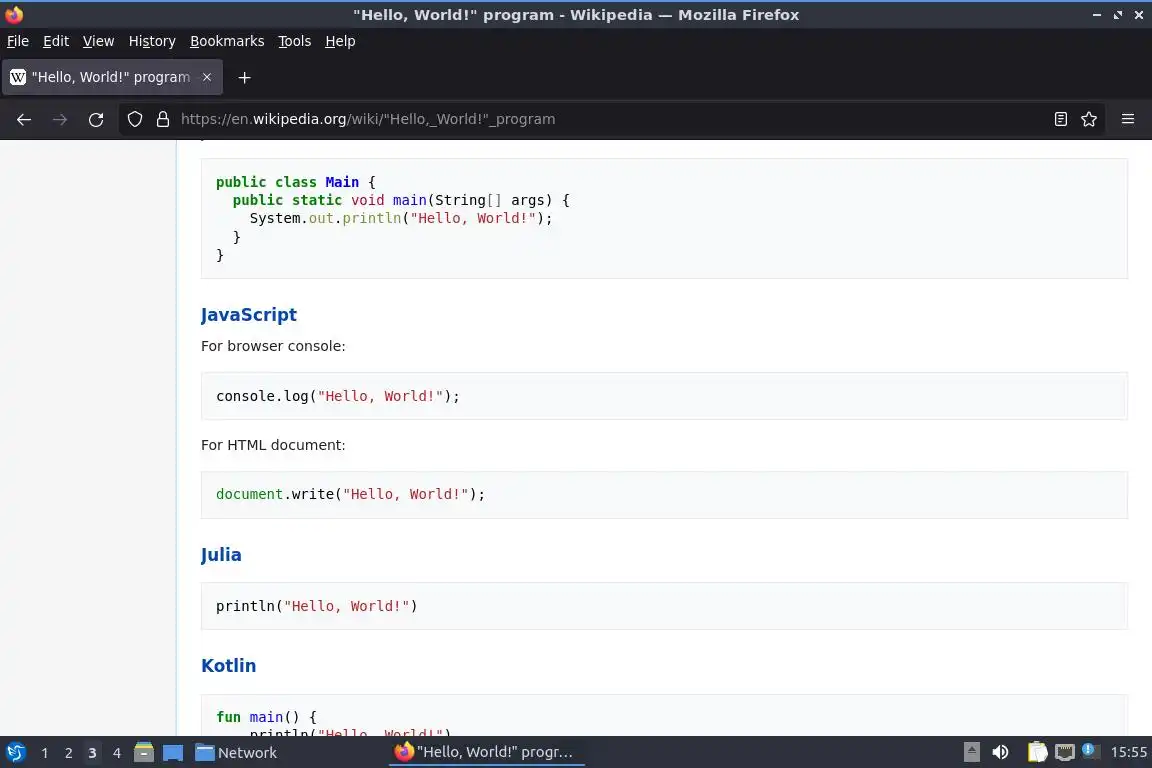
Task: Click "For HTML document:" text
Action: [273, 445]
